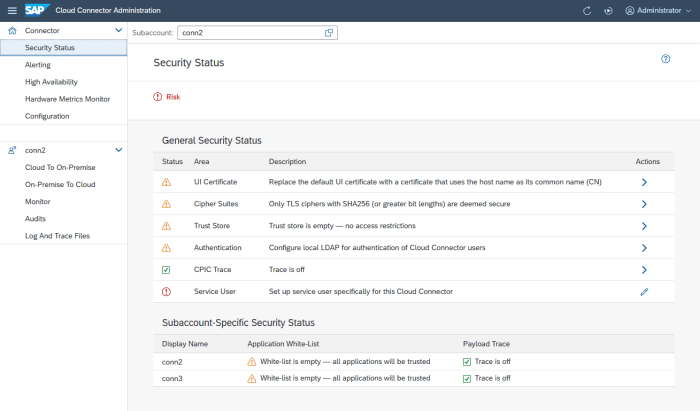Click the restart icon next to refresh
Viewport: 700px width, 411px height.
[608, 11]
